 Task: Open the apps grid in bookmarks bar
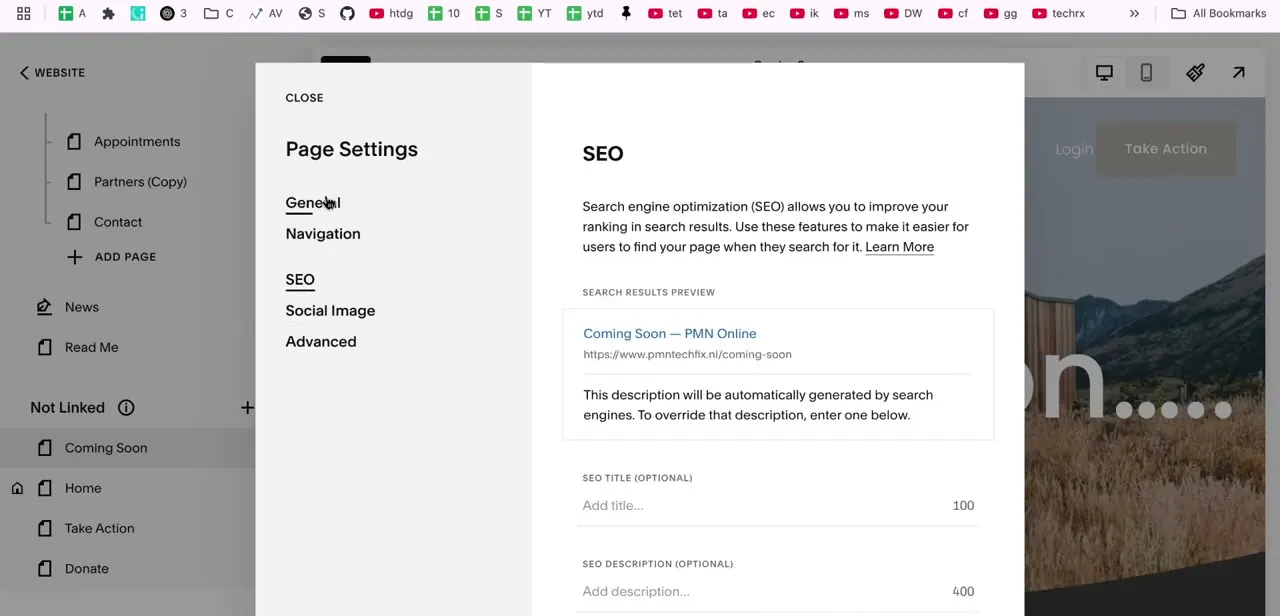(x=23, y=13)
